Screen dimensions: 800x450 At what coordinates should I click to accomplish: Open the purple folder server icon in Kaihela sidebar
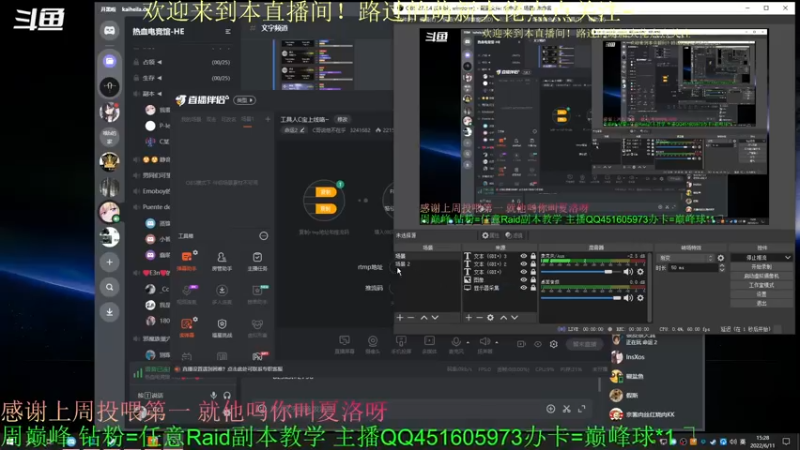click(x=109, y=61)
